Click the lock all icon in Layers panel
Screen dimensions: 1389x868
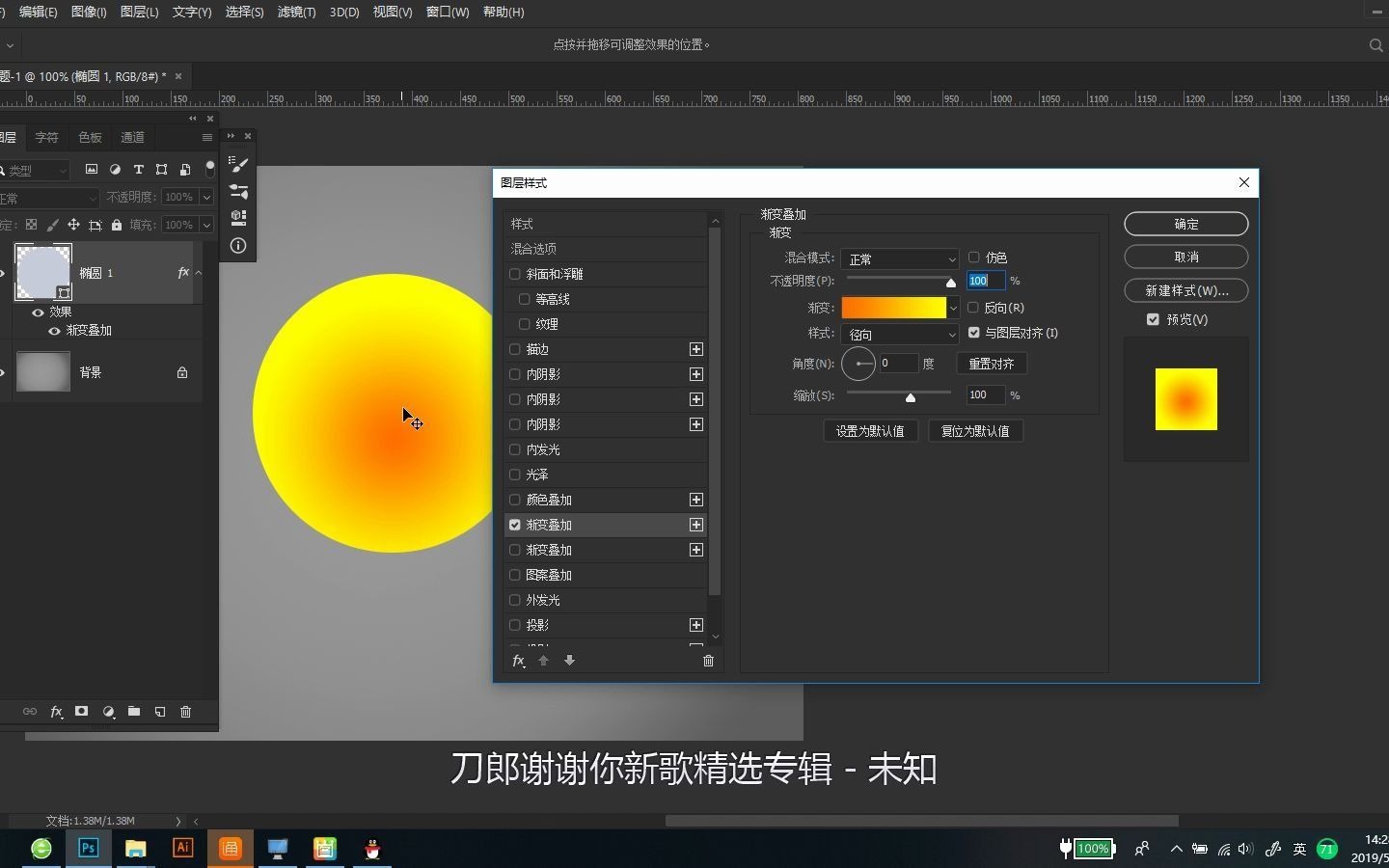pyautogui.click(x=117, y=225)
